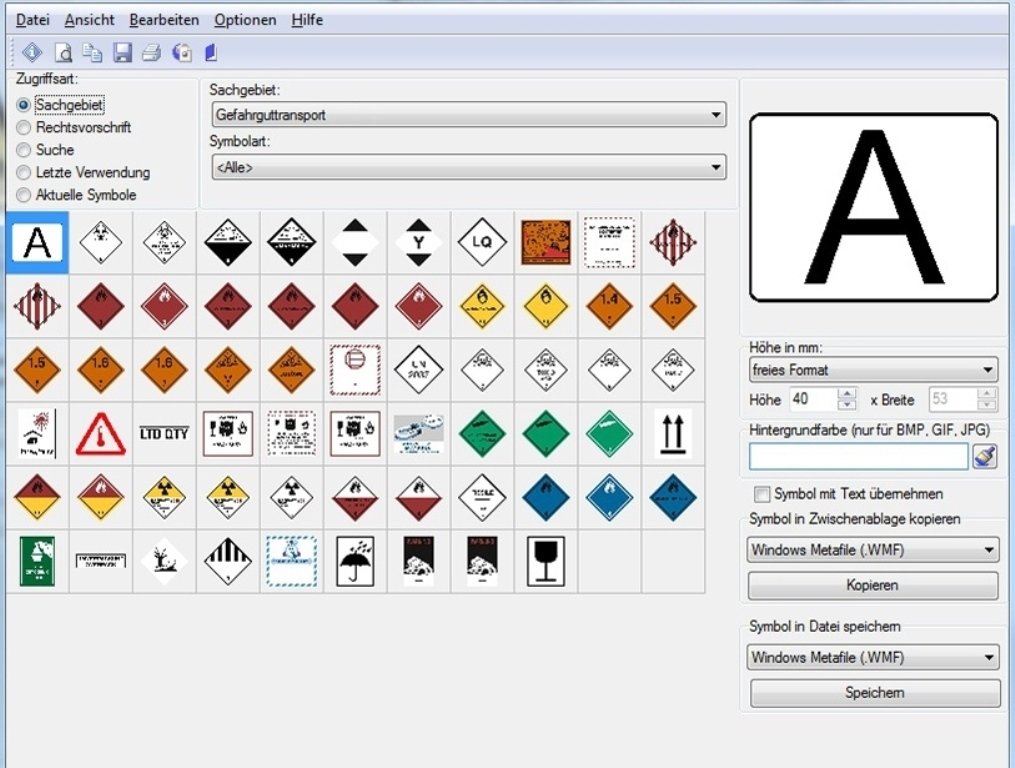This screenshot has width=1015, height=768.
Task: Open the Symbolart <Alle> dropdown
Action: coord(469,167)
